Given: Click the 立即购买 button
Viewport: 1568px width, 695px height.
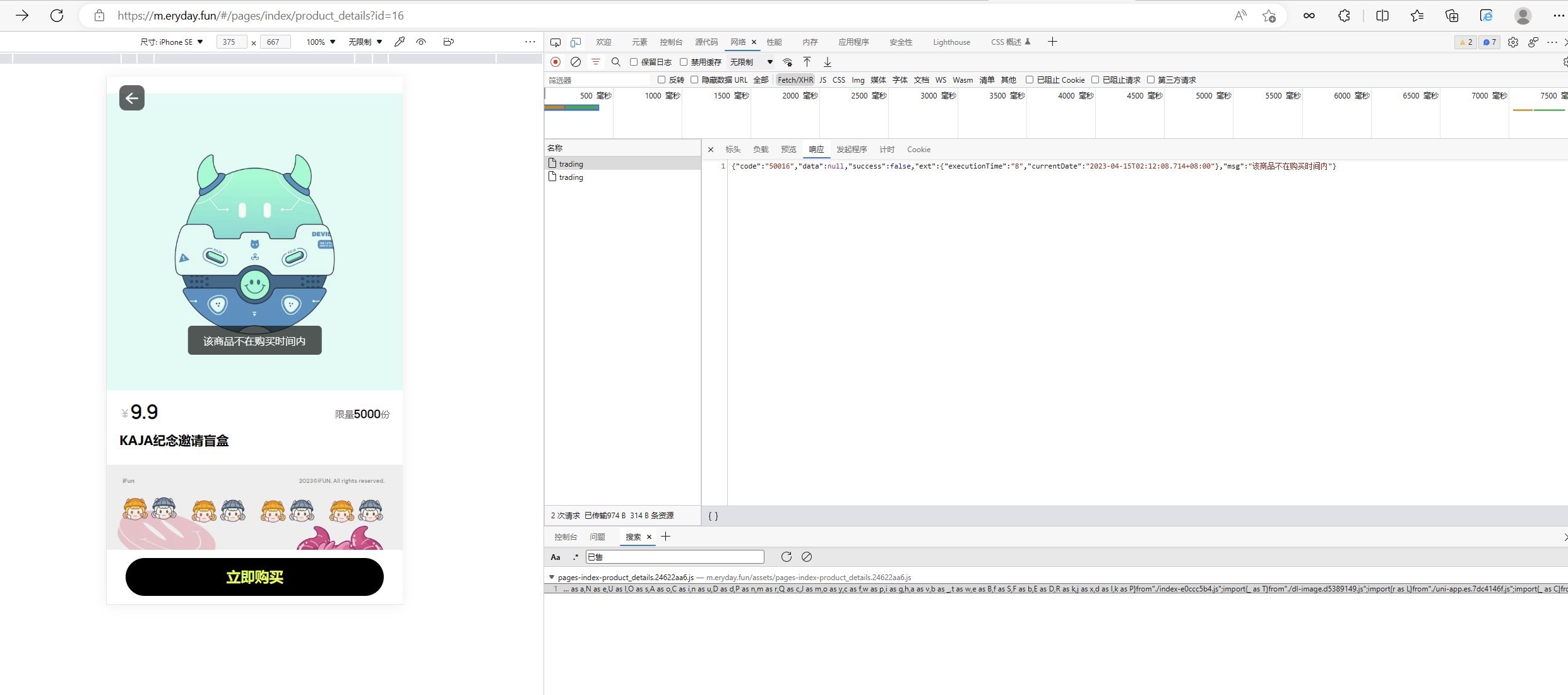Looking at the screenshot, I should pos(254,577).
